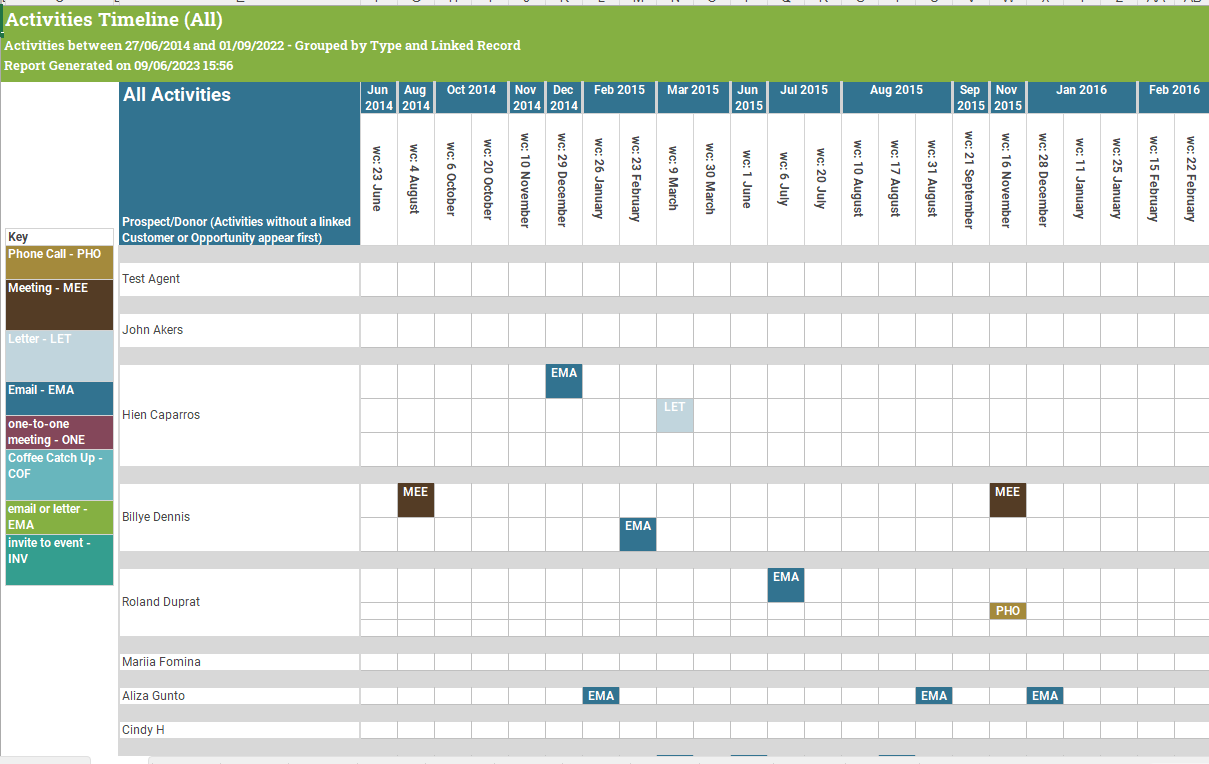This screenshot has height=764, width=1209.
Task: Select the wc: 6 July week header
Action: 786,180
